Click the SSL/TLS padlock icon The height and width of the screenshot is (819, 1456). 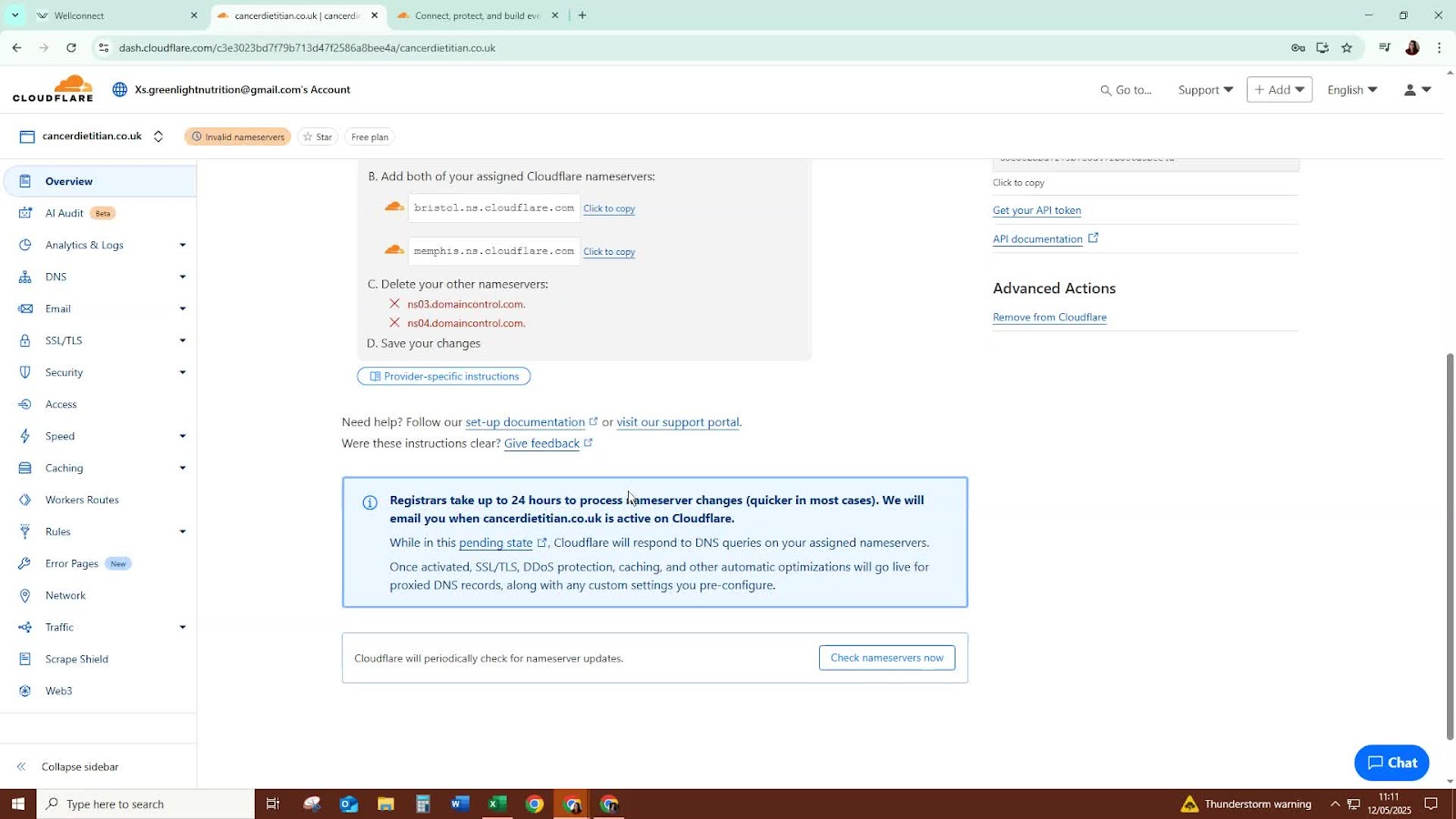coord(25,340)
